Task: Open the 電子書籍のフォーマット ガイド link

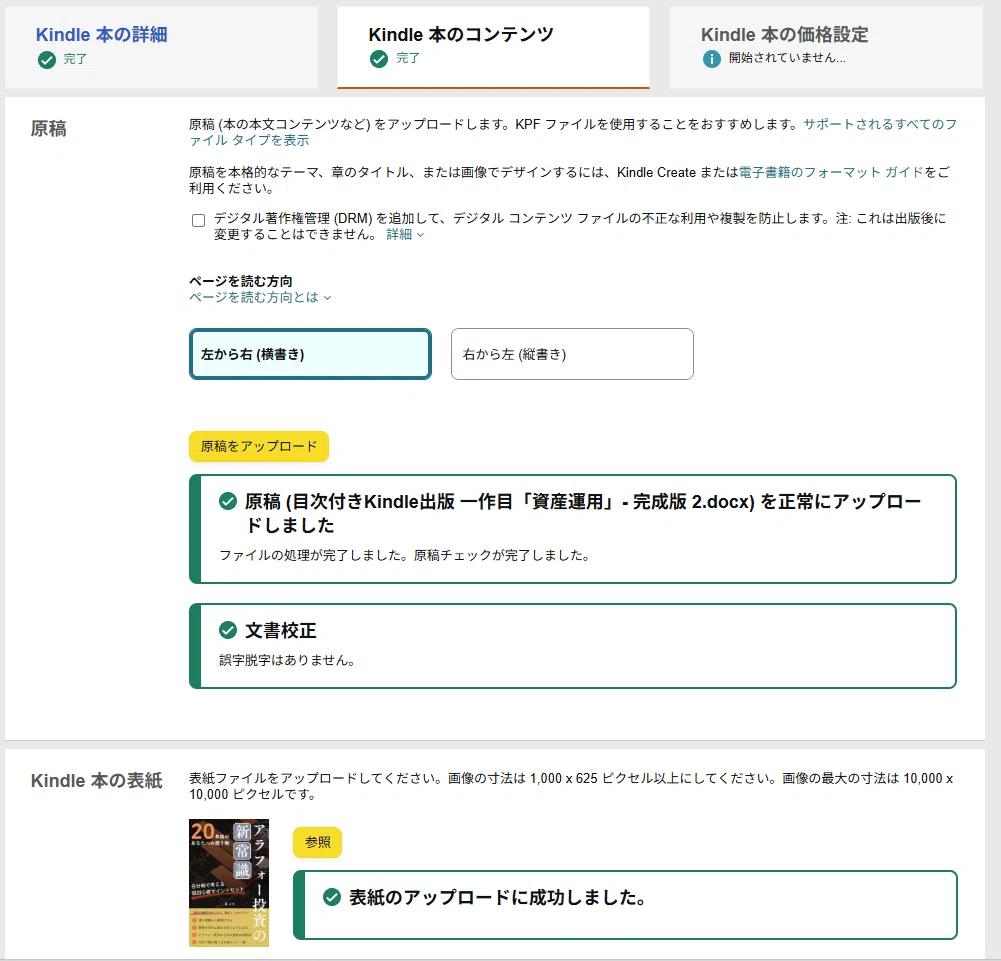Action: [x=831, y=172]
